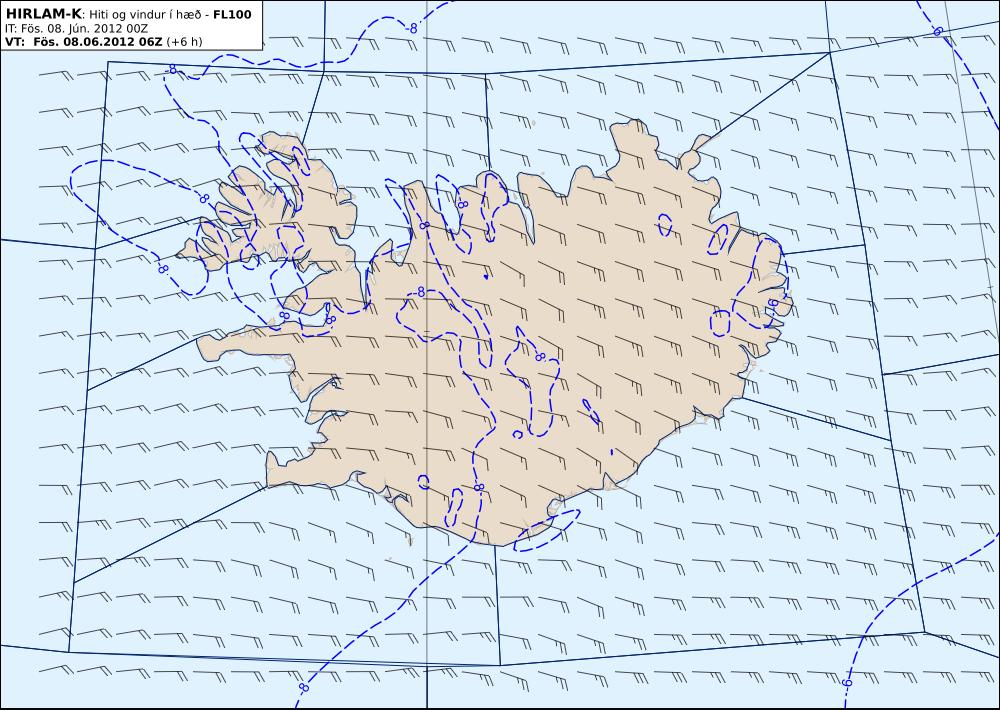Screen dimensions: 1000x710
Task: Select the 'Hiti og vindur í hæð' caption
Action: 144,15
